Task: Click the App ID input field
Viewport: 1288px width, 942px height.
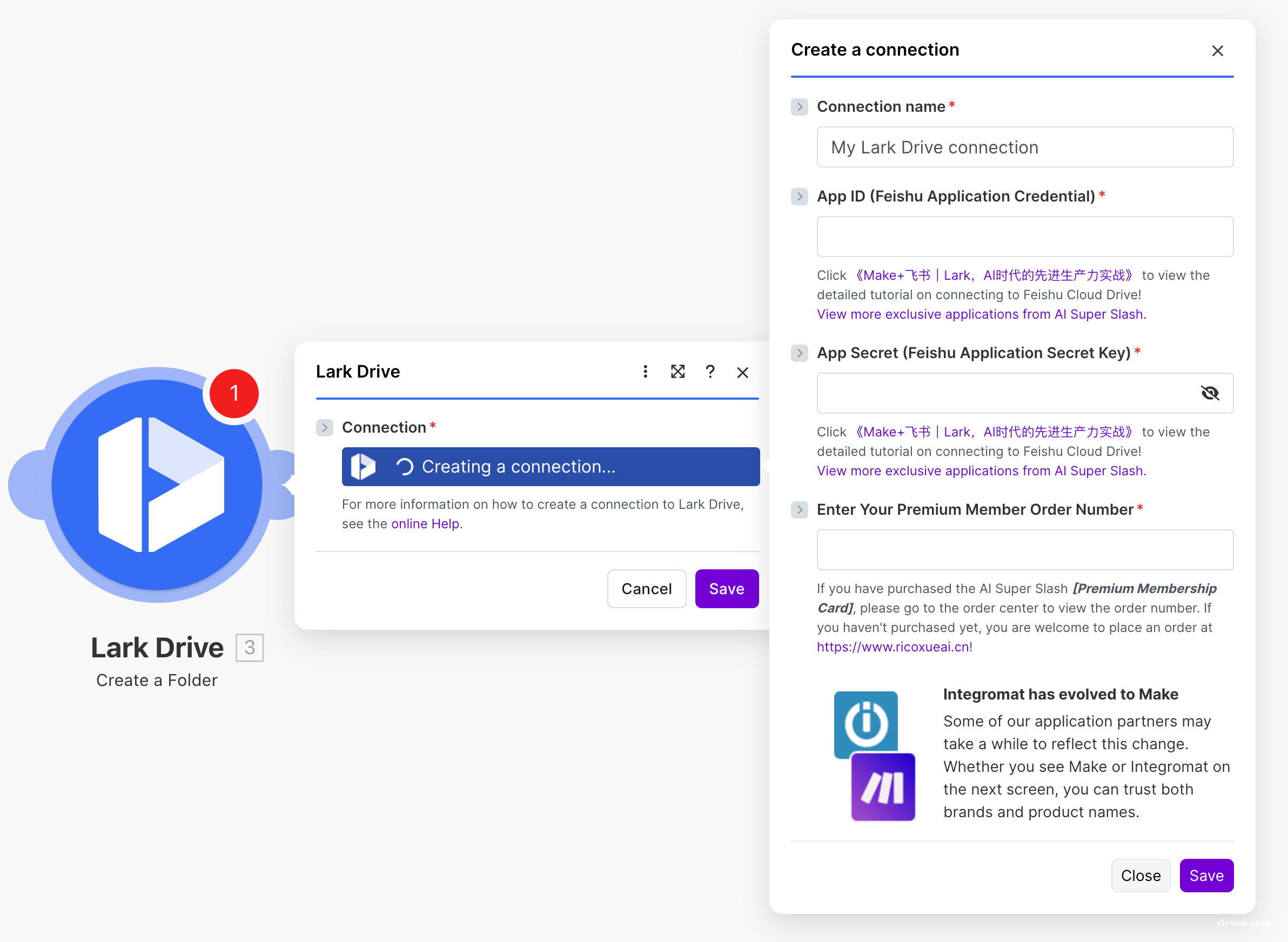Action: click(1024, 237)
